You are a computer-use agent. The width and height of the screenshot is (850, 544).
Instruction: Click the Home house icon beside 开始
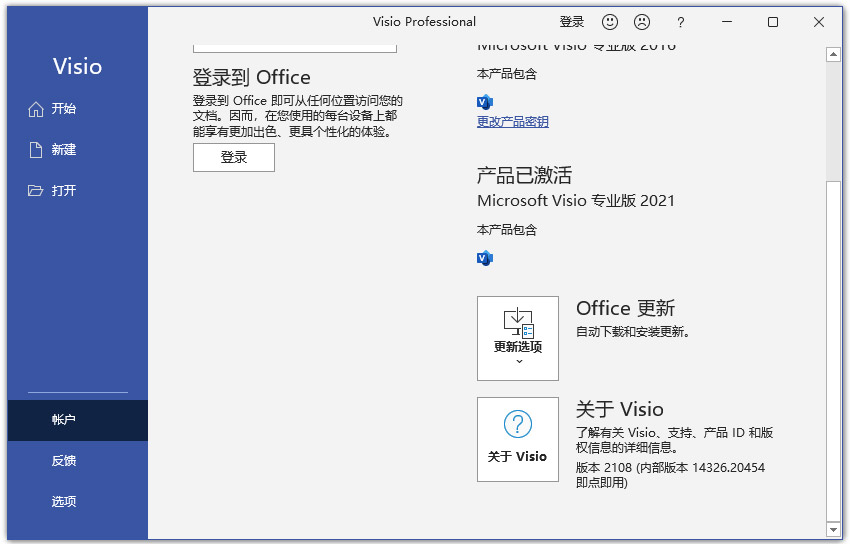[x=36, y=109]
